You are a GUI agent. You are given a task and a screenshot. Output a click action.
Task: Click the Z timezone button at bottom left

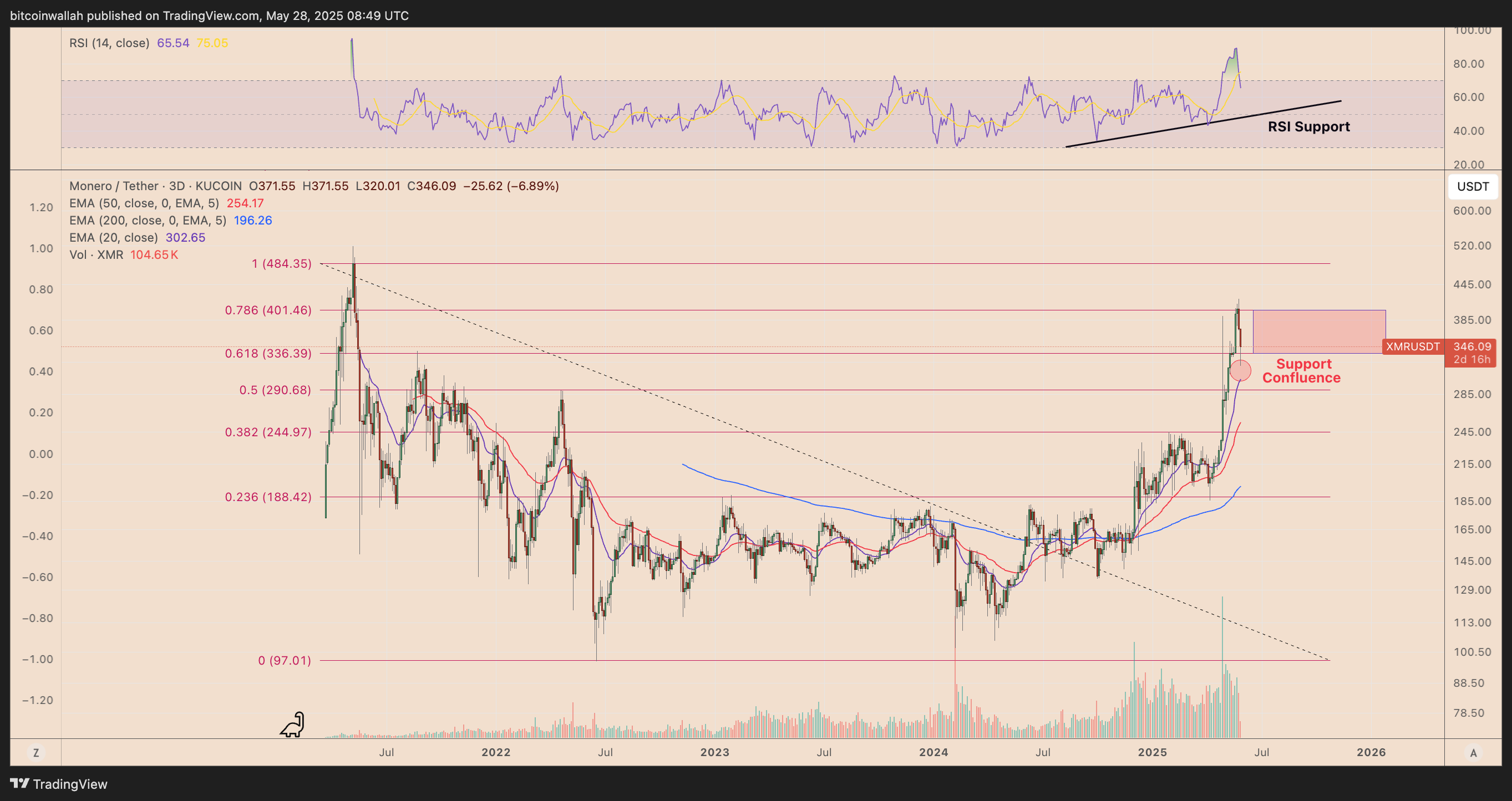click(36, 752)
